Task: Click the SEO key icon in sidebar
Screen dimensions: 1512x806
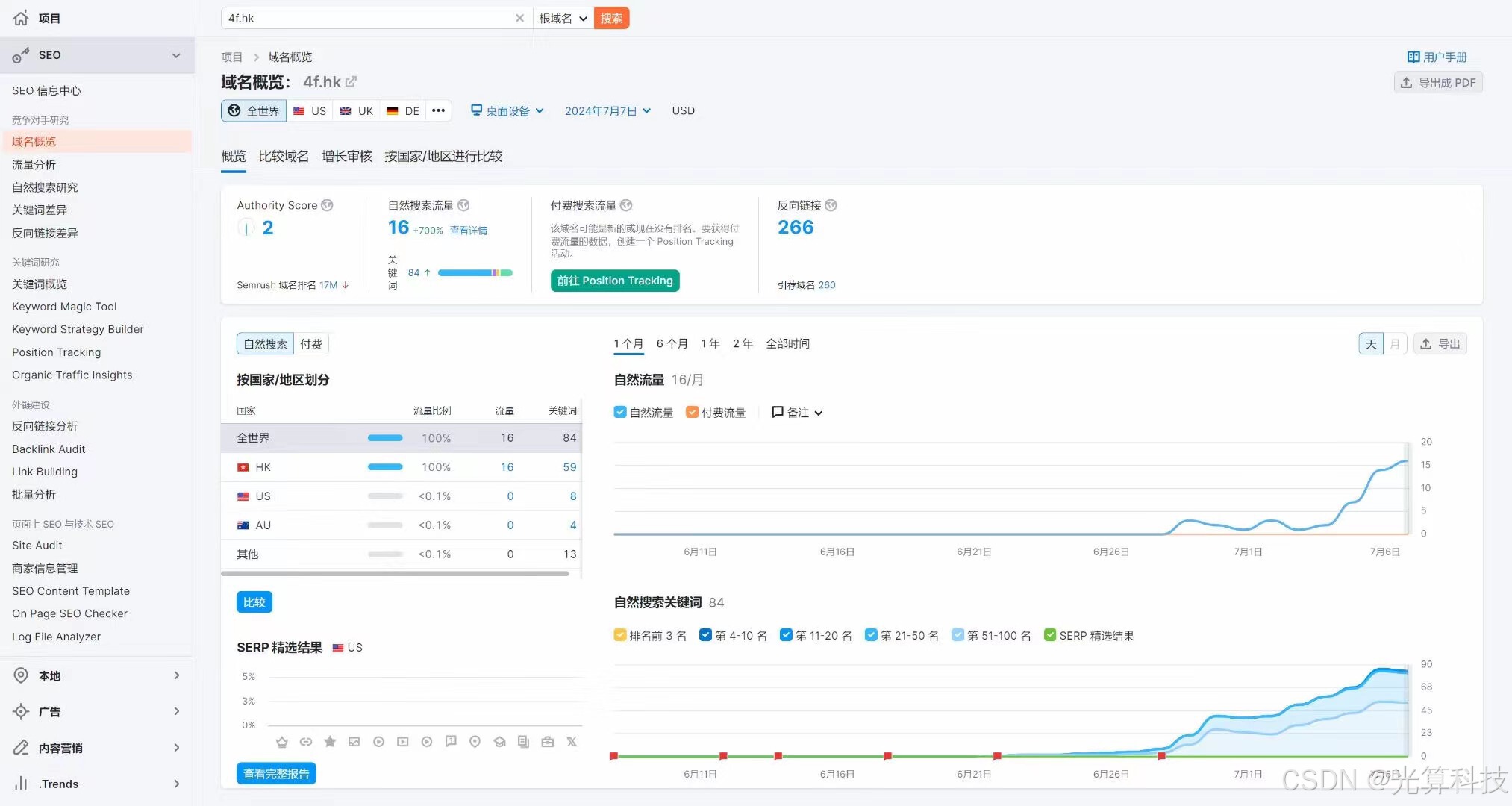Action: (21, 55)
